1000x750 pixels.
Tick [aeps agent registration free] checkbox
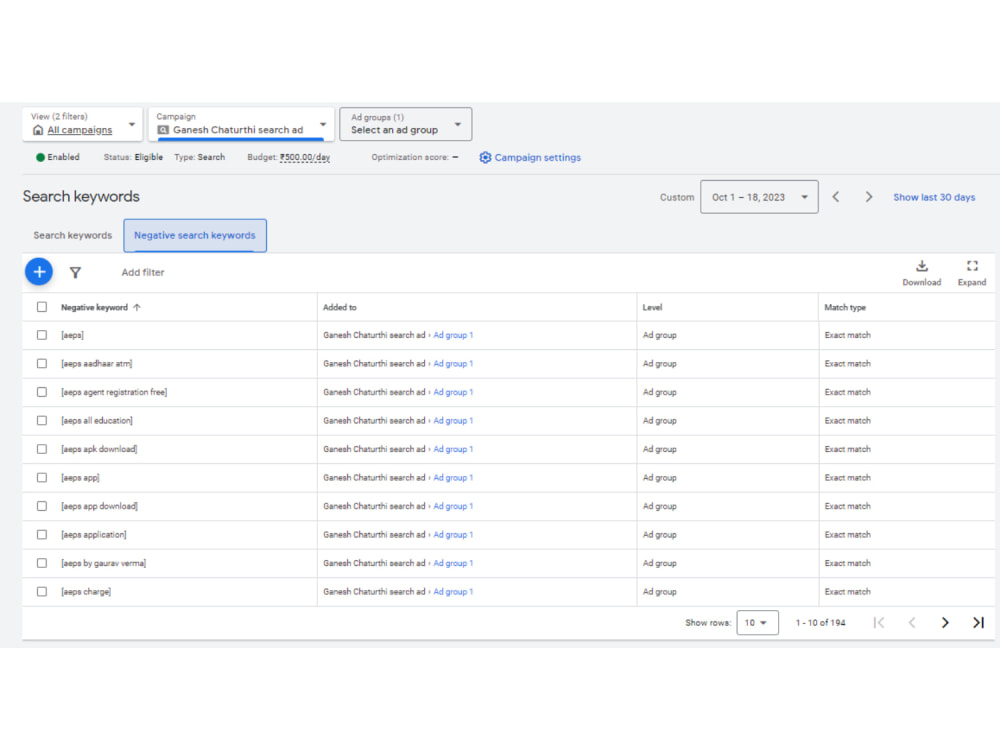click(42, 392)
